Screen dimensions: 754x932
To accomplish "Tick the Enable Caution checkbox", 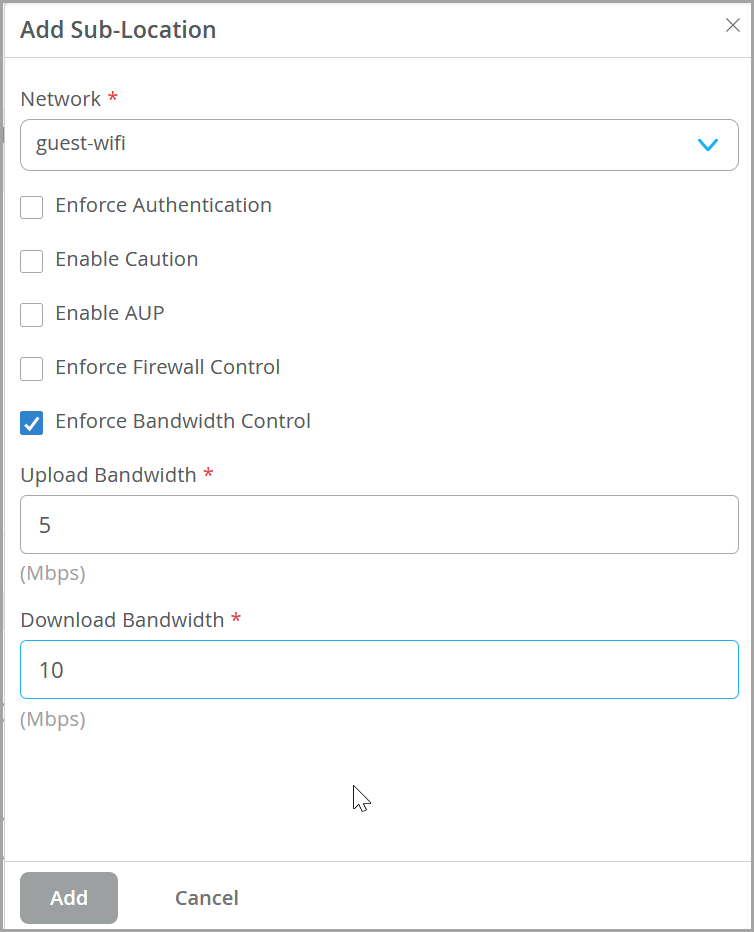I will coord(32,261).
